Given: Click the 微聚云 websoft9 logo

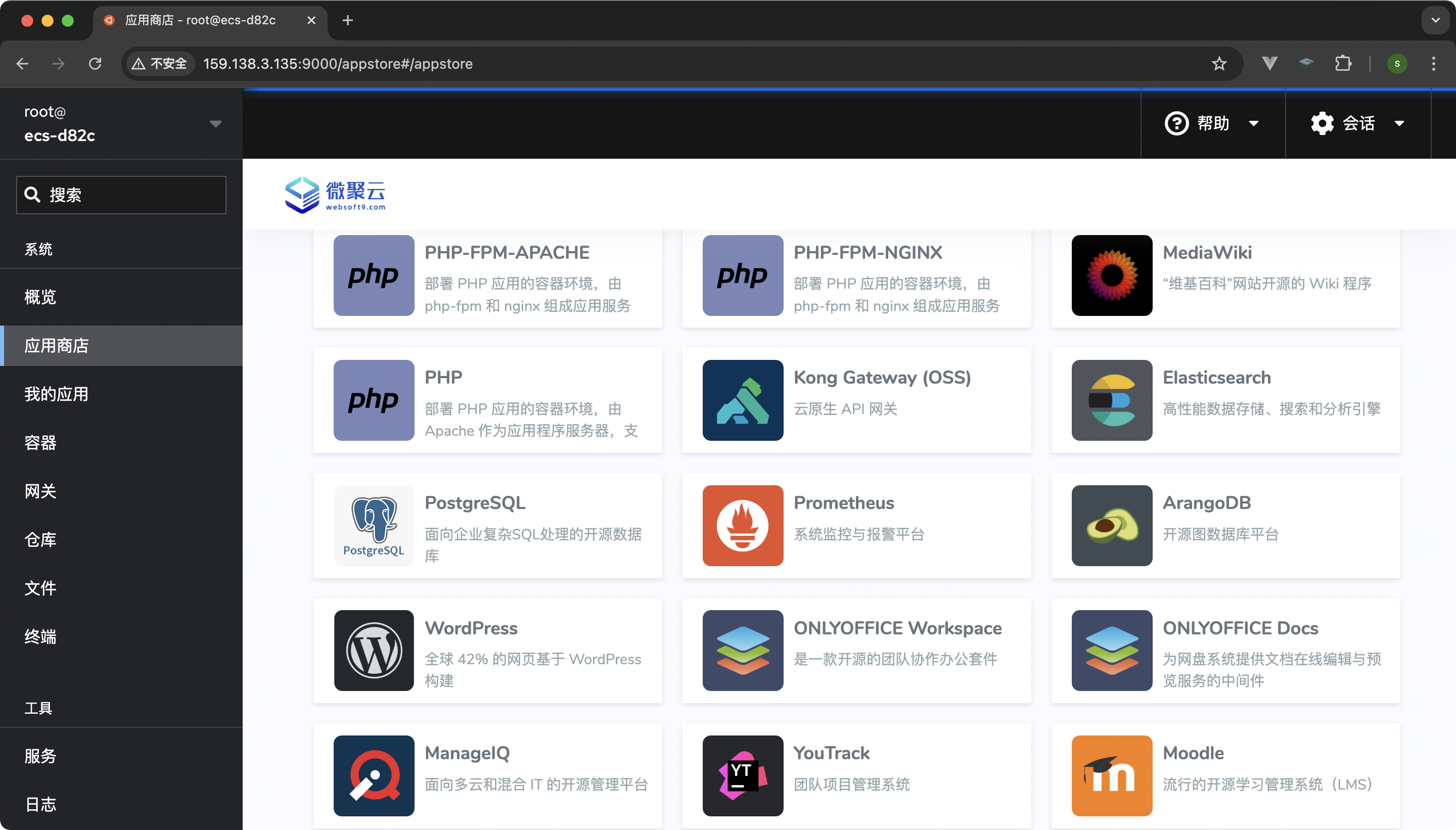Looking at the screenshot, I should [335, 195].
